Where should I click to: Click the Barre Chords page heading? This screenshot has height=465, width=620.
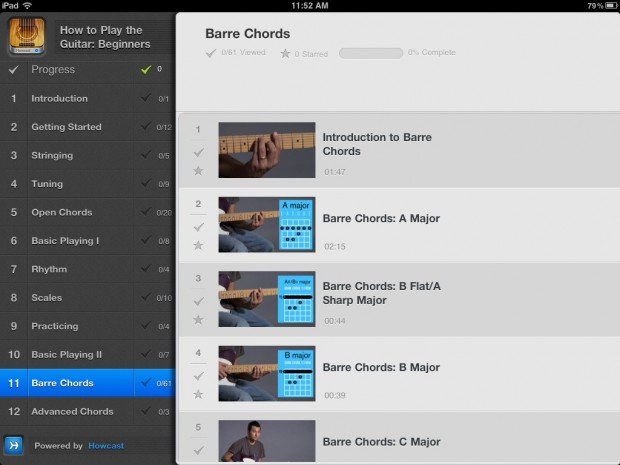click(x=248, y=34)
